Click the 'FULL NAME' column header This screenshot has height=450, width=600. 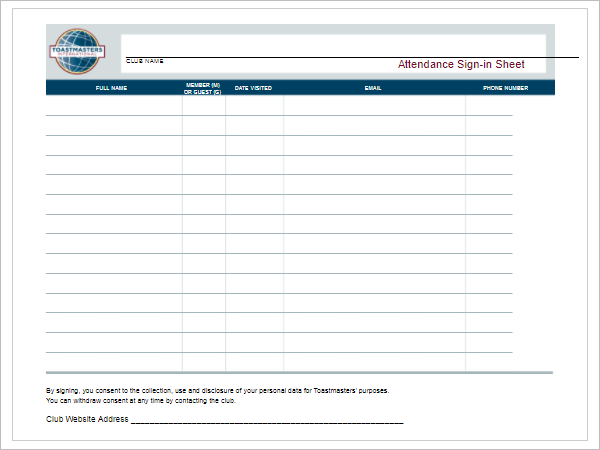(111, 88)
